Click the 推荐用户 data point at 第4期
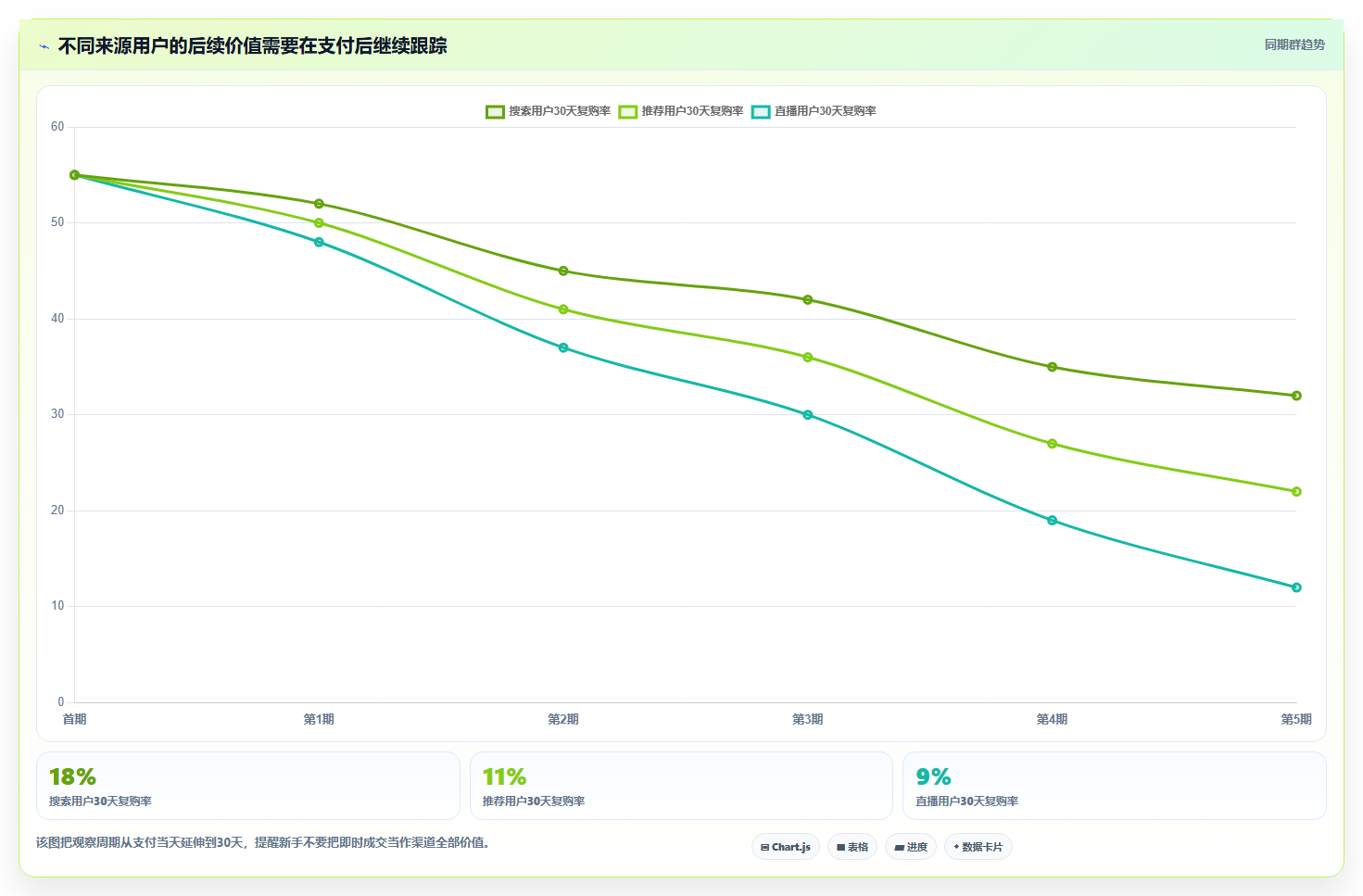Screen dimensions: 1363x896 (1052, 444)
